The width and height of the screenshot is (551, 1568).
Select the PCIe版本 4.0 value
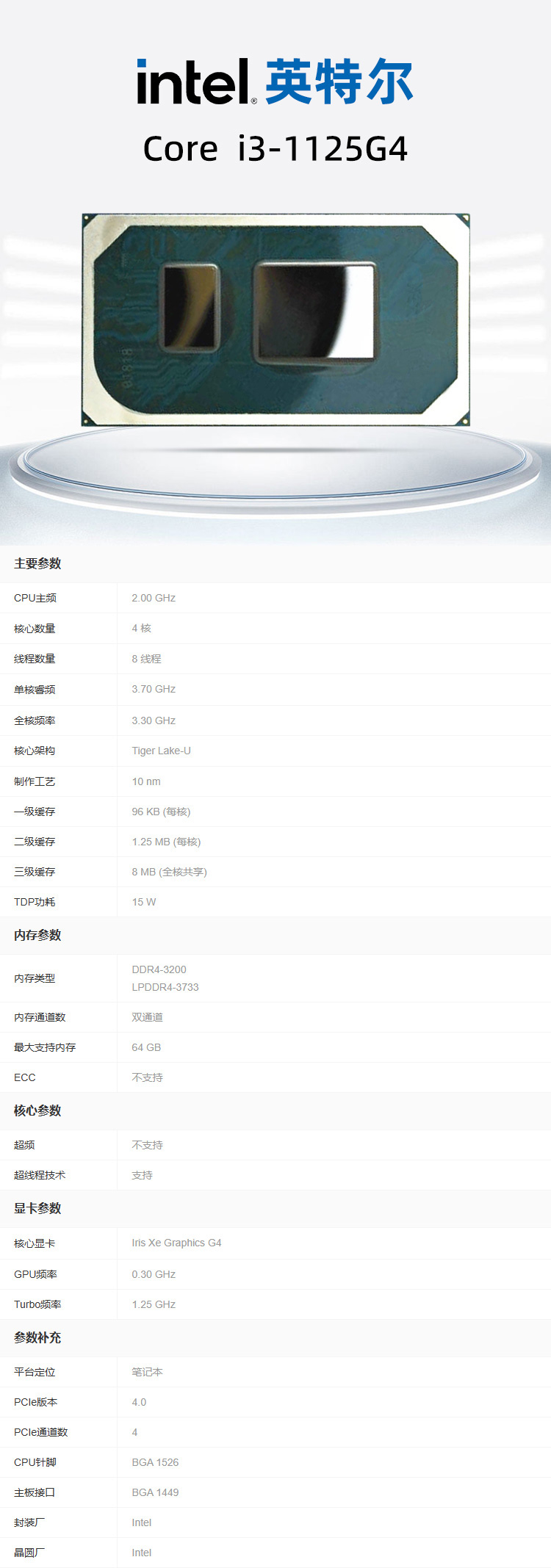[139, 1402]
